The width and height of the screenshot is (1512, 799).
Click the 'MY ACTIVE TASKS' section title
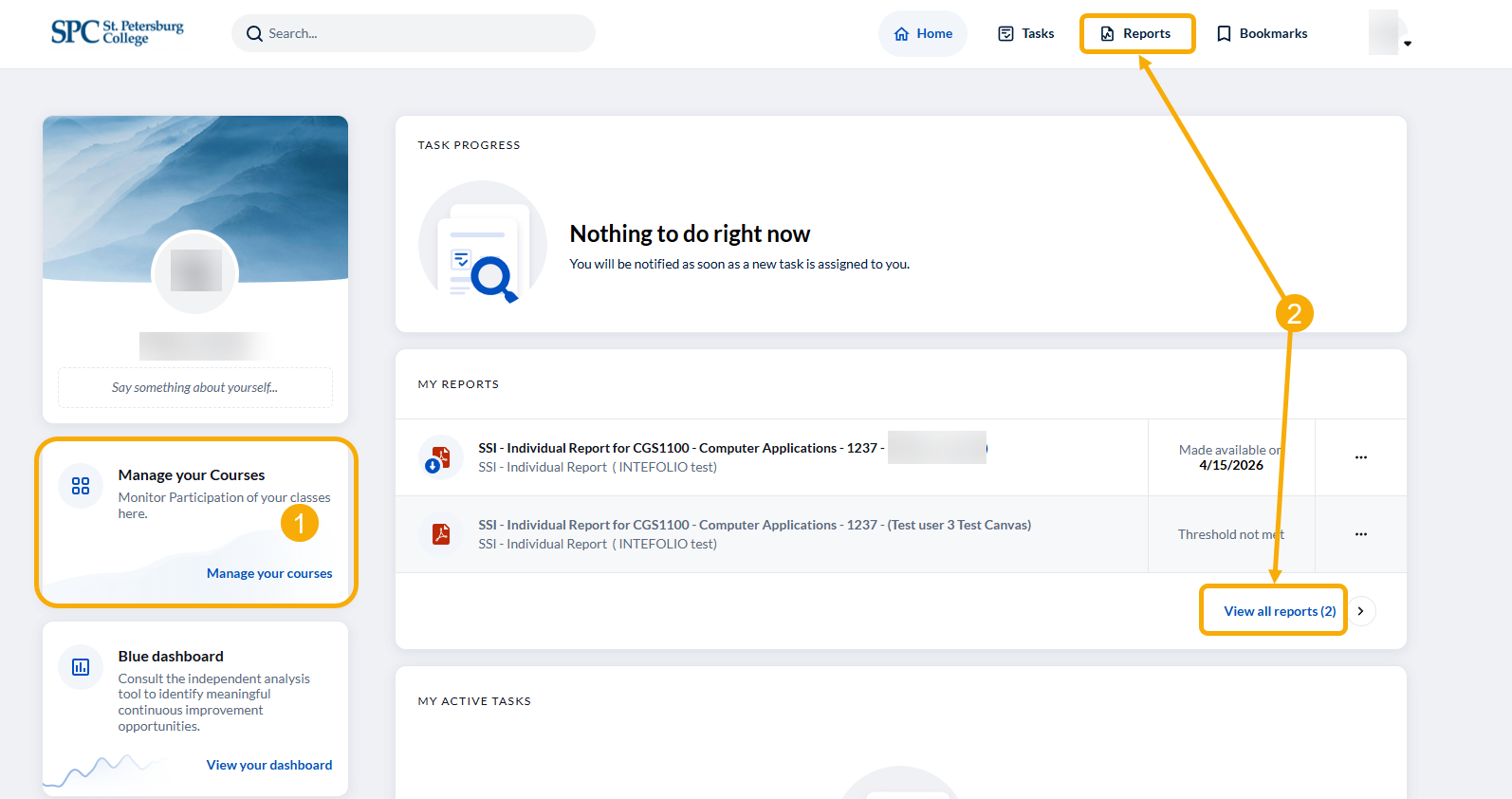point(474,701)
